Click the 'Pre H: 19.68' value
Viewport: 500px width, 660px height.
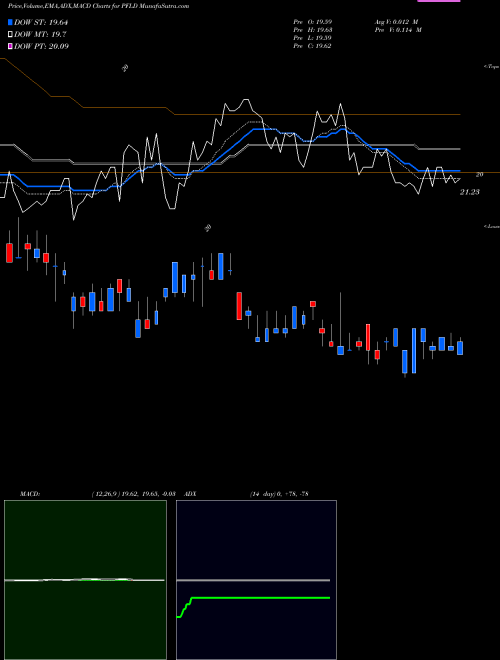(x=312, y=30)
